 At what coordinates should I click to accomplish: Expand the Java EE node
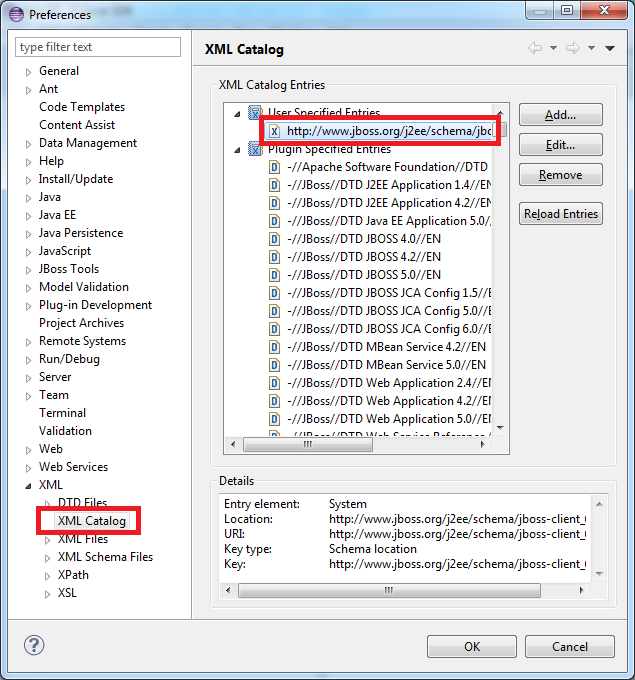click(29, 216)
